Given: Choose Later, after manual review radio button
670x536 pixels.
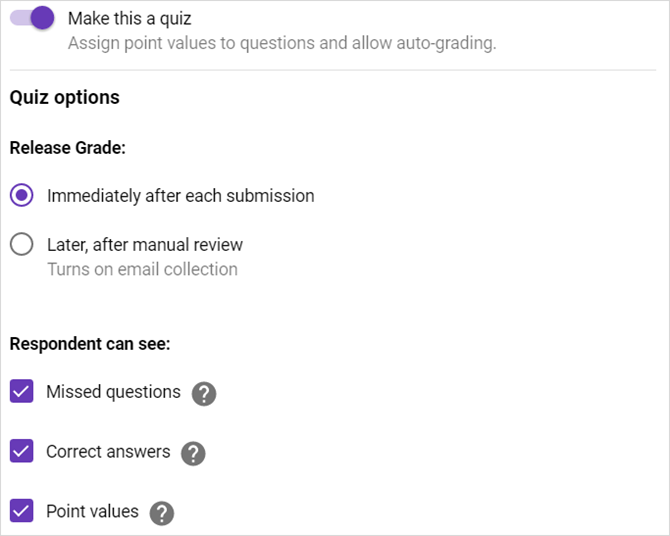Looking at the screenshot, I should pos(22,245).
